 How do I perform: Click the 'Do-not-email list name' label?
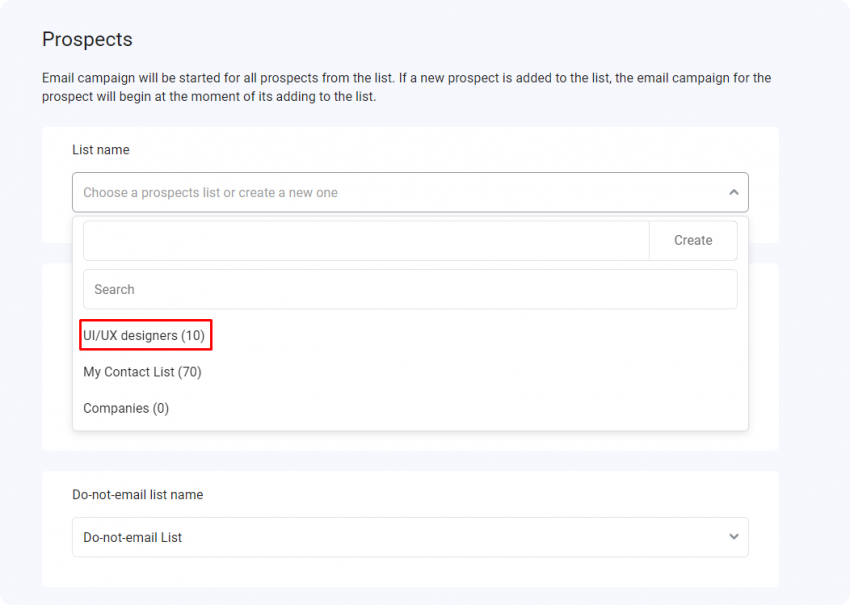tap(138, 494)
